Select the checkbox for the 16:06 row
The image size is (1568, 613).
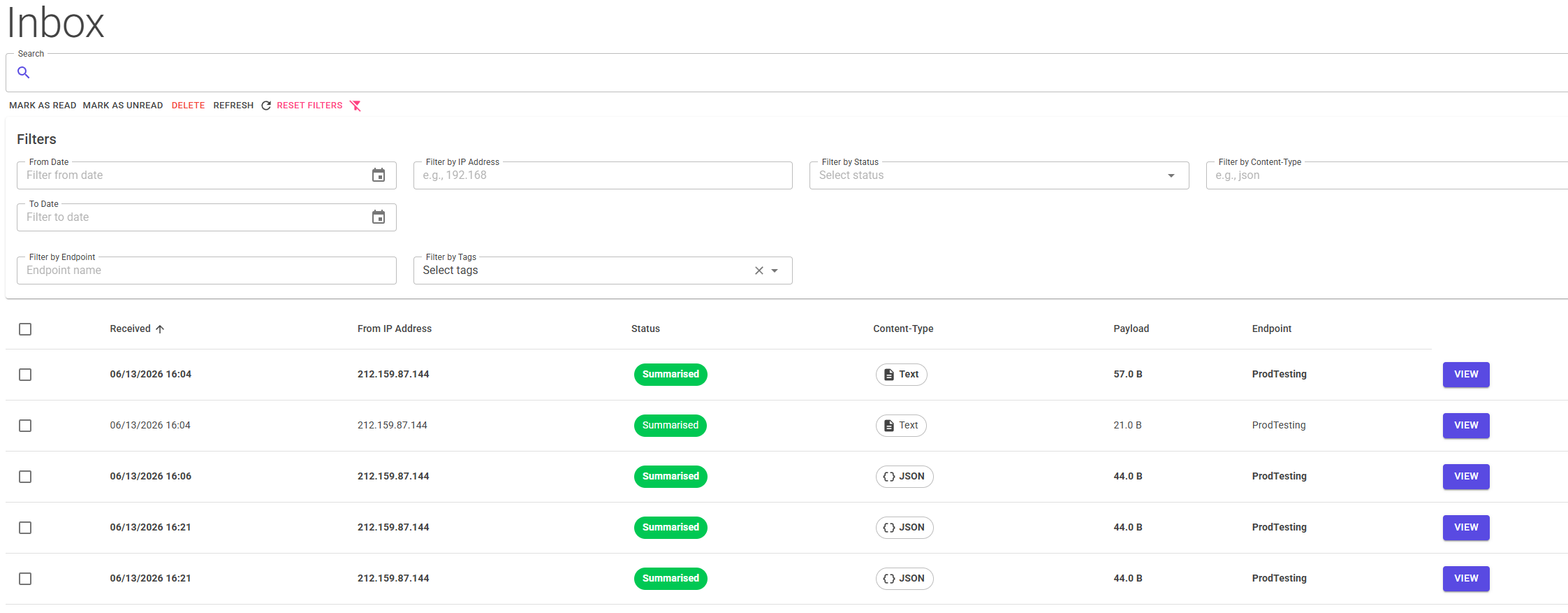coord(25,477)
